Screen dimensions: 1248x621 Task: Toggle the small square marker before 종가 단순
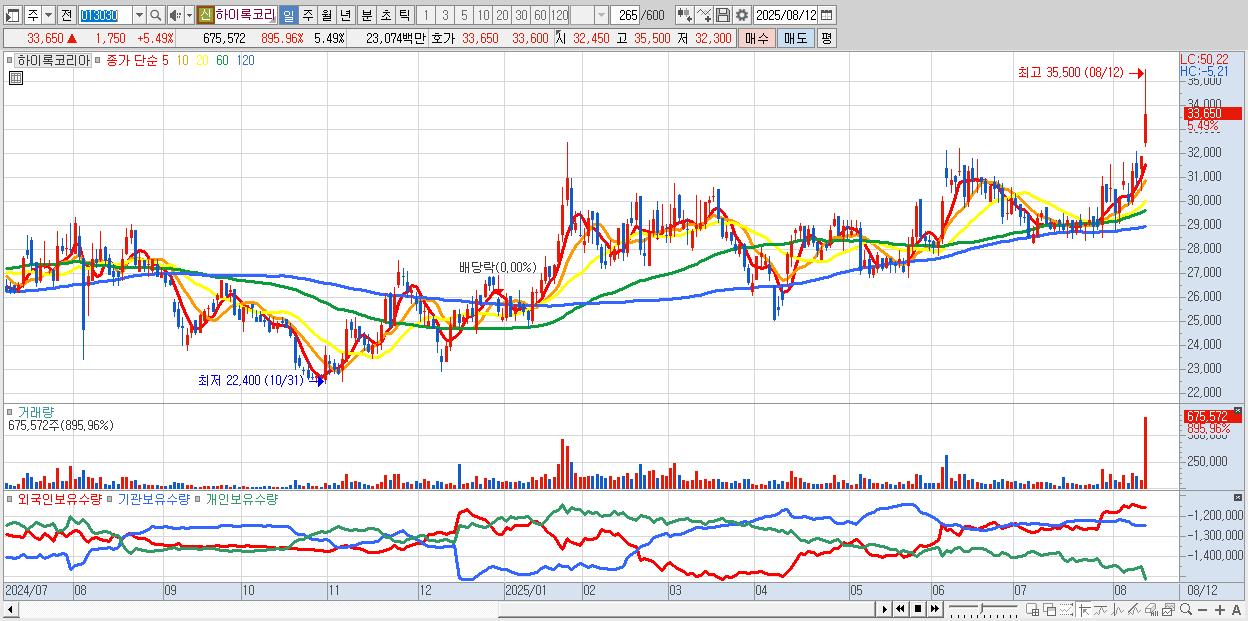tap(98, 61)
